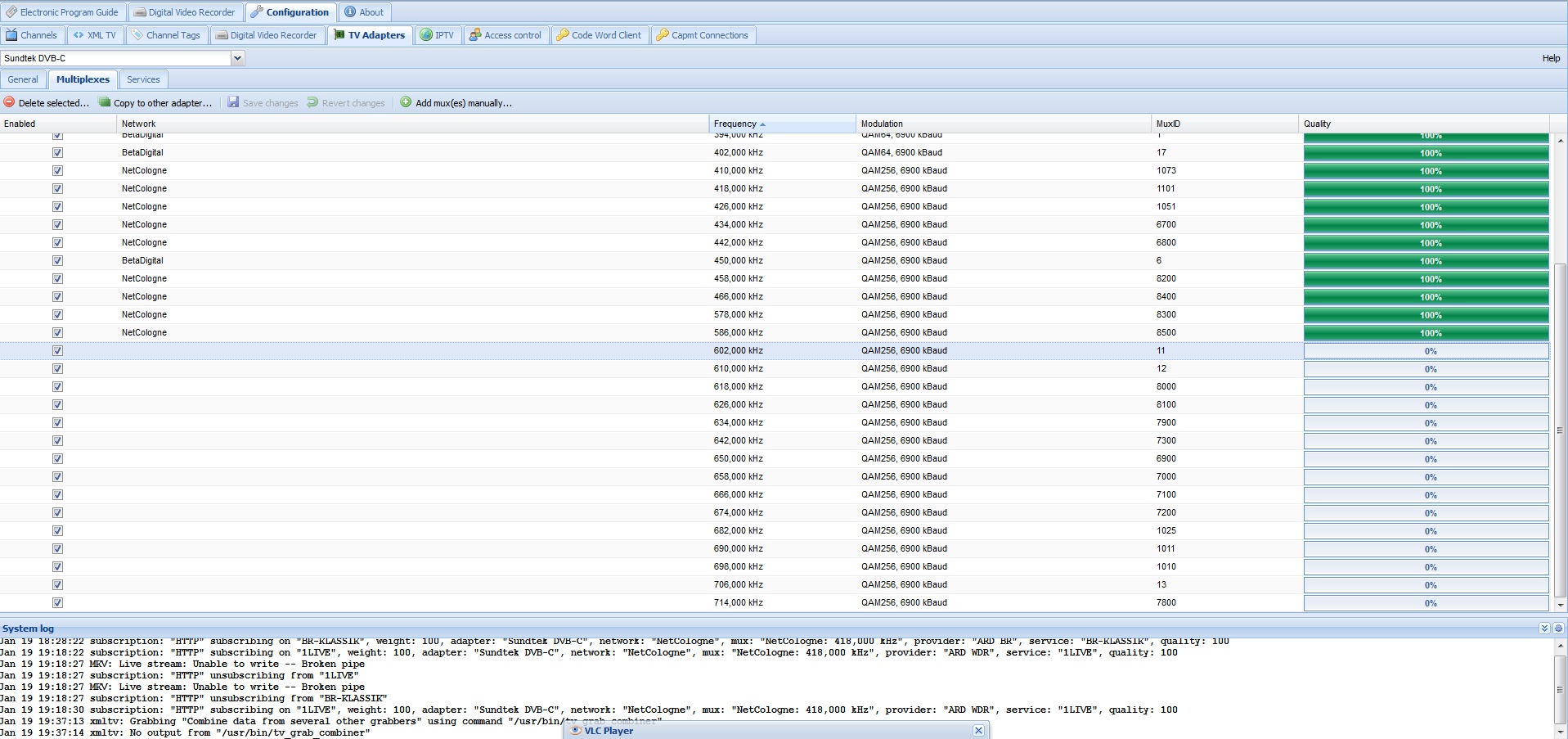Click the multiplex list vertical scrollbar
The height and width of the screenshot is (739, 1568).
[1561, 430]
